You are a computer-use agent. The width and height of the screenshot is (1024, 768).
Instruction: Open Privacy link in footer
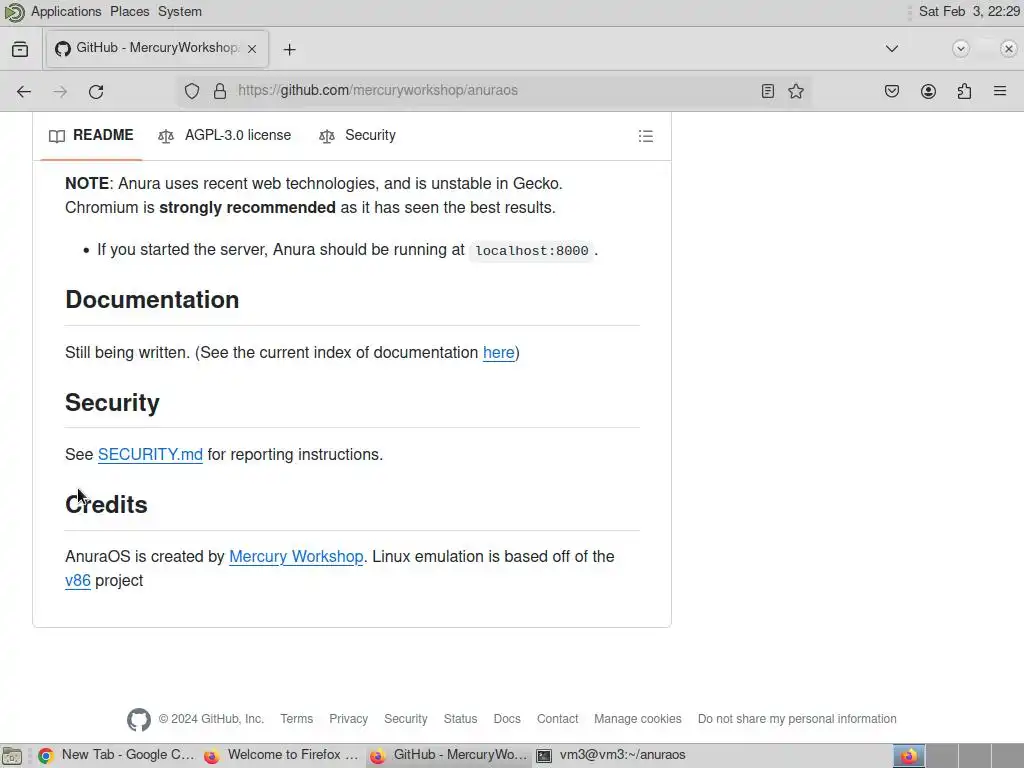(348, 719)
